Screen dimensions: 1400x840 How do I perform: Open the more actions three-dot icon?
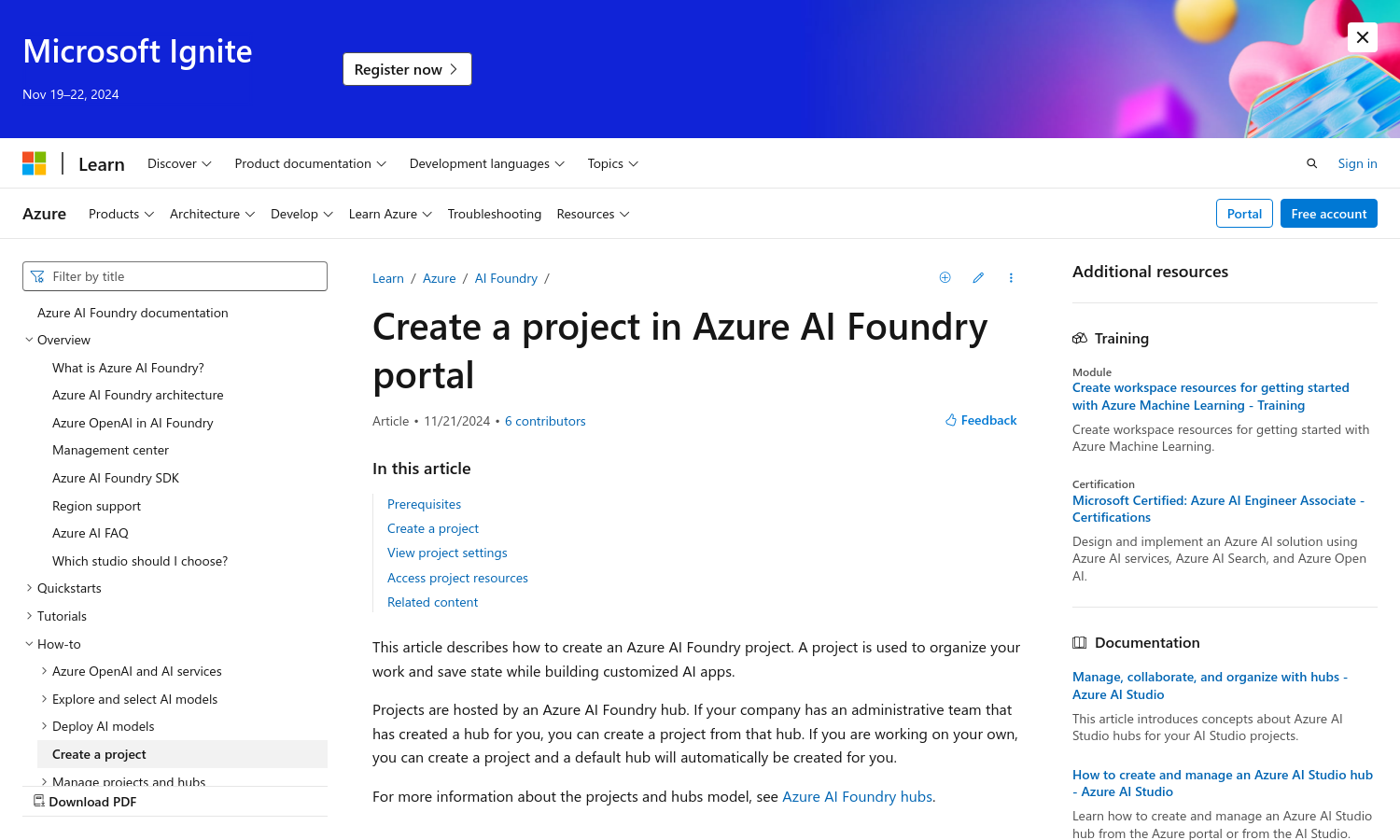pos(1011,277)
